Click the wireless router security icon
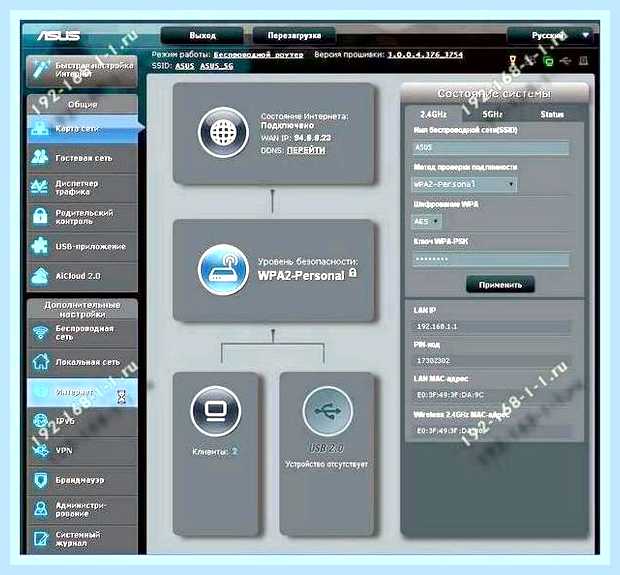Image resolution: width=620 pixels, height=575 pixels. [223, 270]
